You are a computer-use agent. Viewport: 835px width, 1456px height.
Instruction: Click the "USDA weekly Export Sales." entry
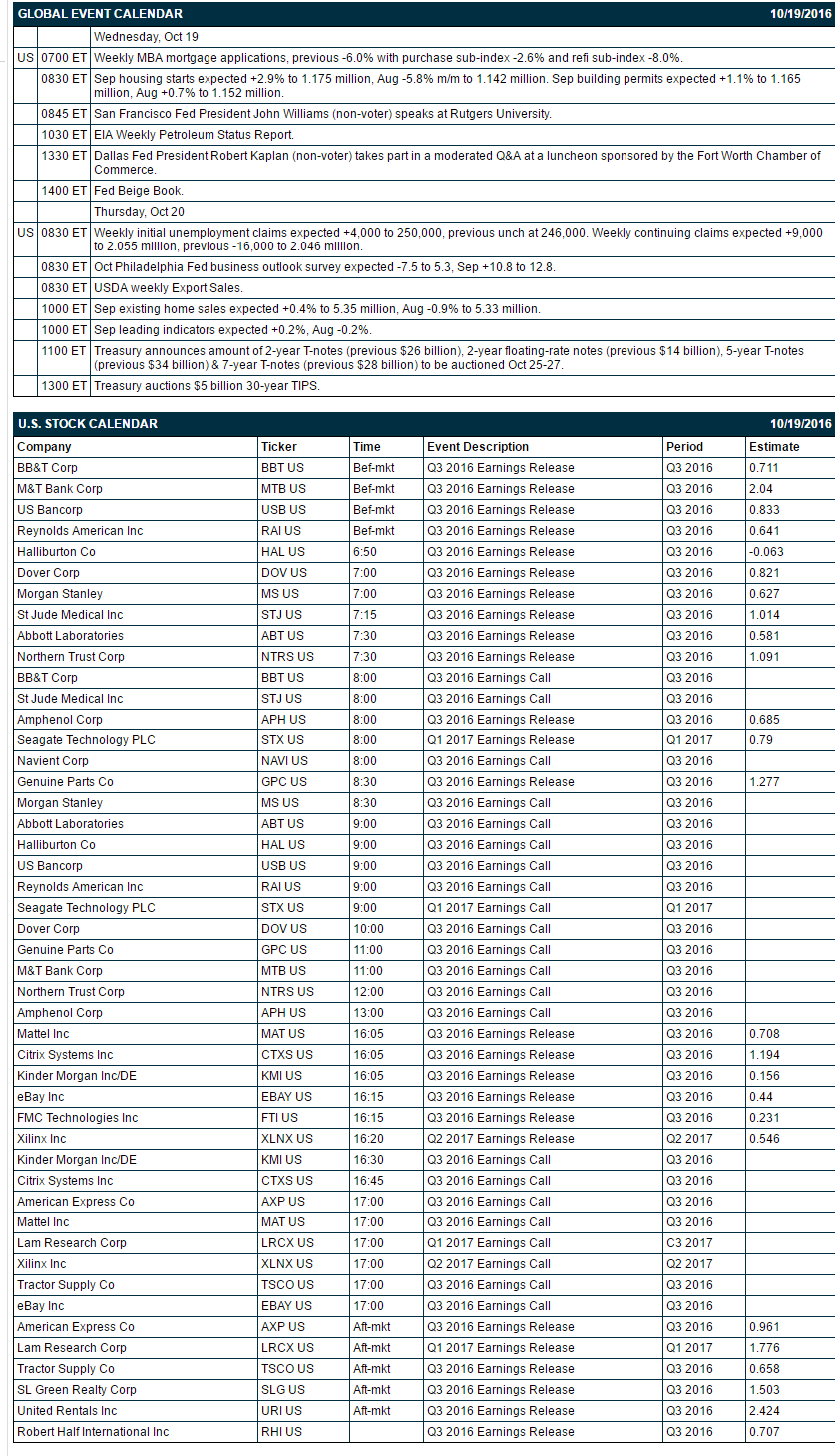click(x=169, y=288)
